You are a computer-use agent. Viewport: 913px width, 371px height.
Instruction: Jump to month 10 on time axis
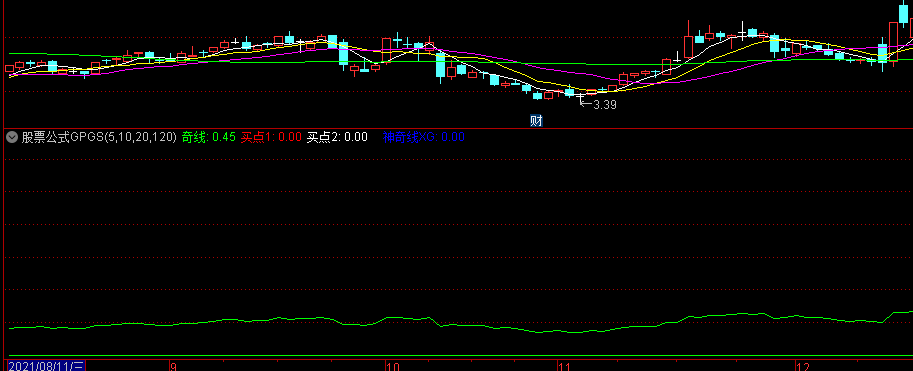pyautogui.click(x=394, y=367)
